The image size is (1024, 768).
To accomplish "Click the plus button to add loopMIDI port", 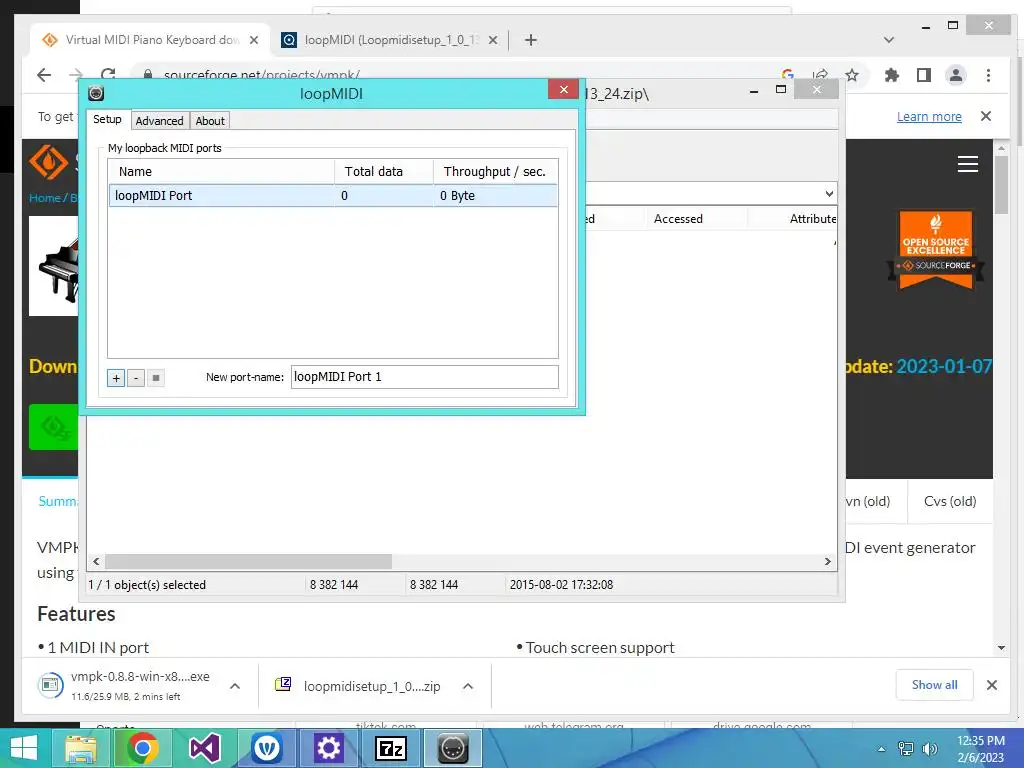I will (x=116, y=378).
